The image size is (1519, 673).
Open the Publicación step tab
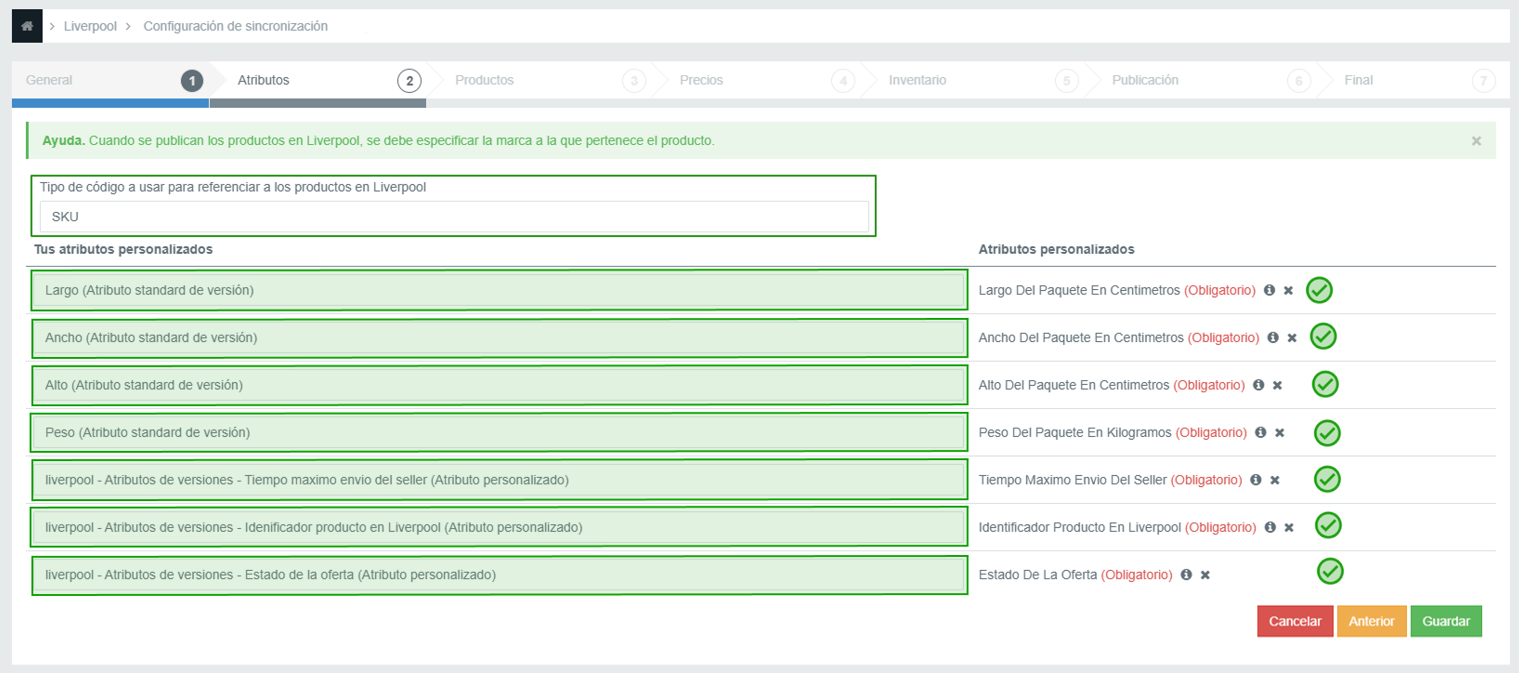coord(1200,80)
